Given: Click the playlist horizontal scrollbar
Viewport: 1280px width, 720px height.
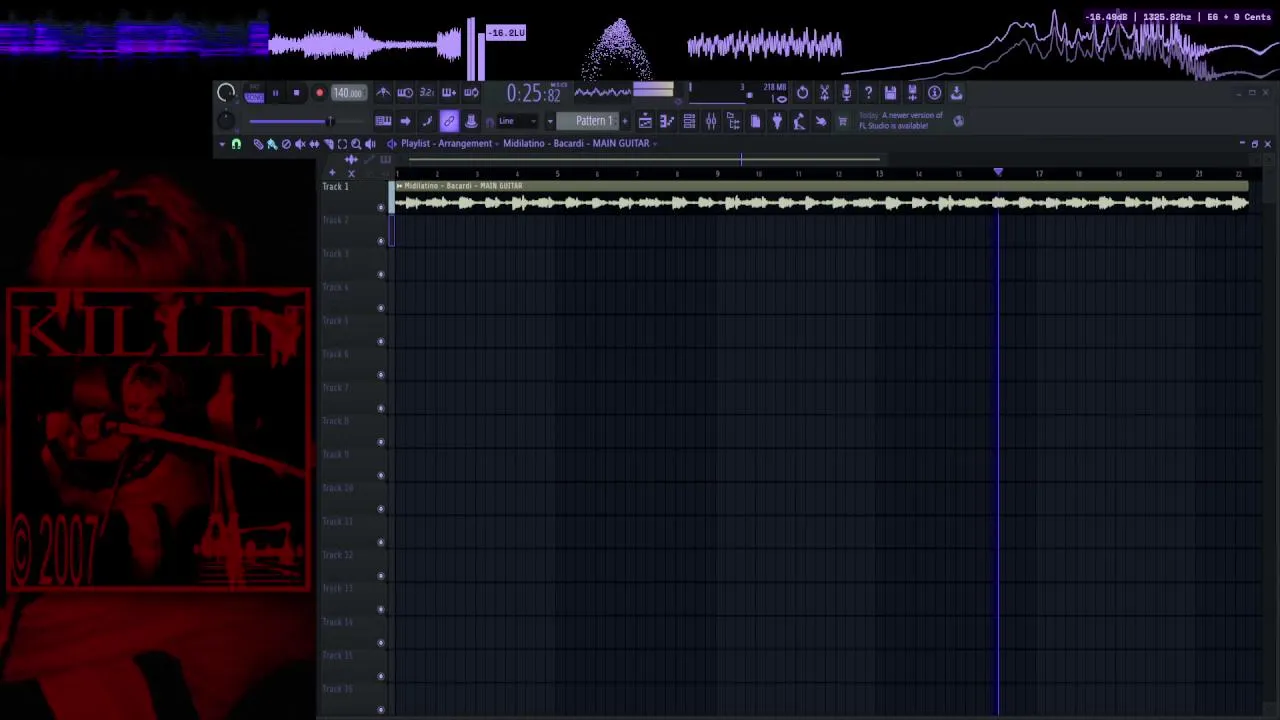Looking at the screenshot, I should click(x=644, y=159).
